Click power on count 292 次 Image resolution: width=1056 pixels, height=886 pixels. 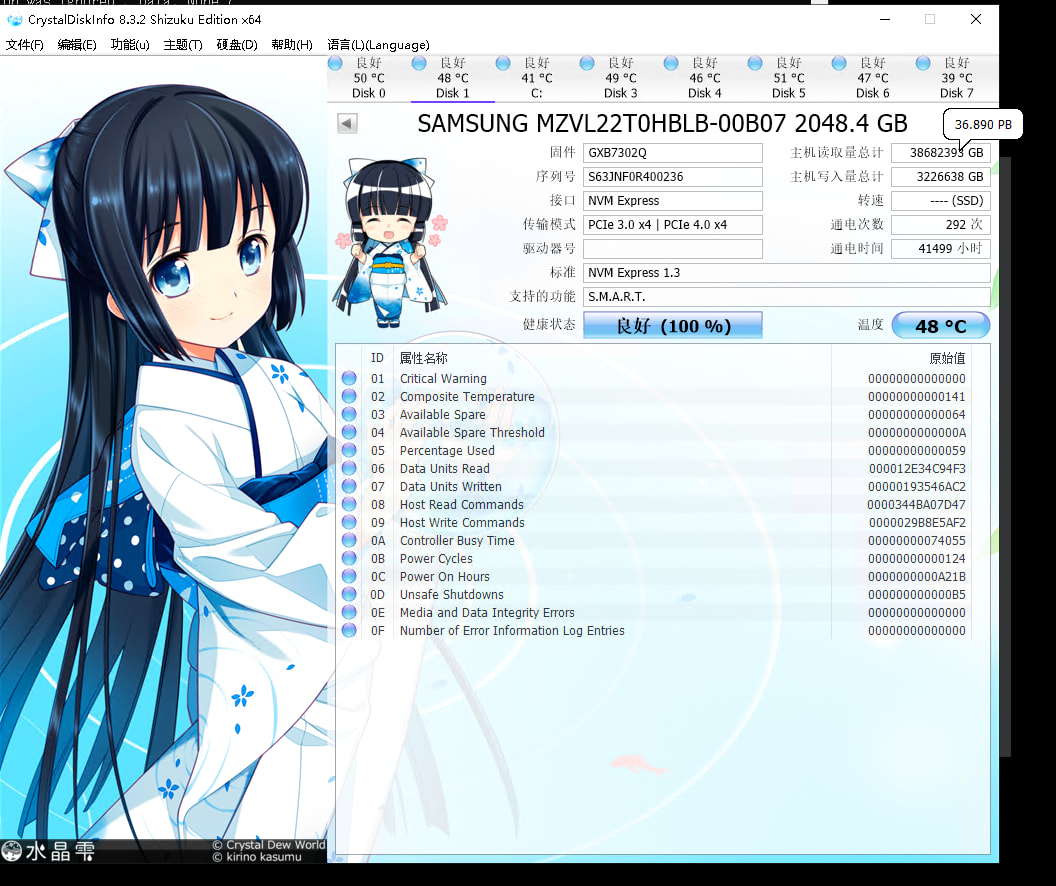click(x=941, y=225)
